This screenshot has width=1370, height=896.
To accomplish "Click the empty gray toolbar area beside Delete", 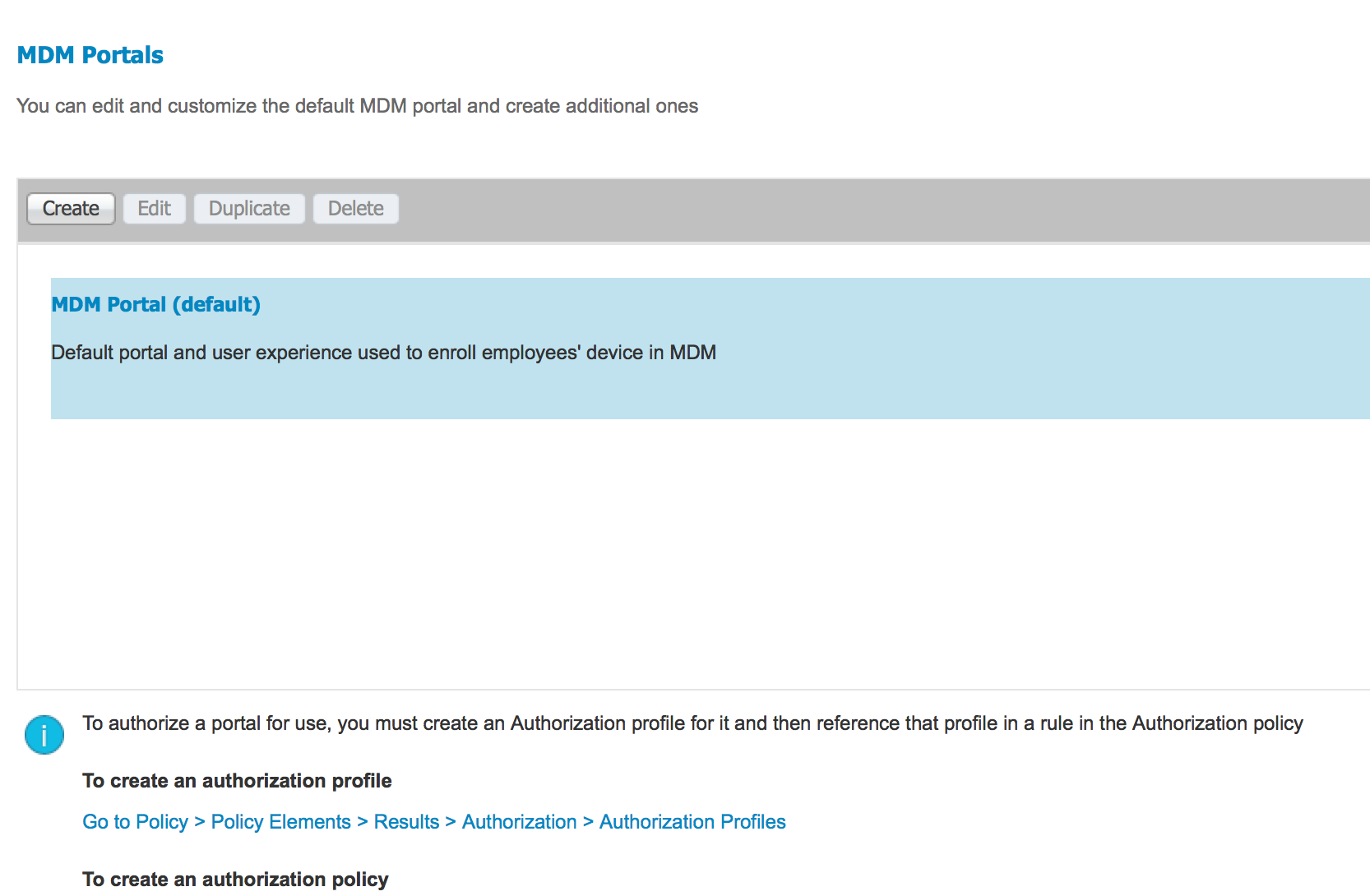I will pyautogui.click(x=822, y=210).
